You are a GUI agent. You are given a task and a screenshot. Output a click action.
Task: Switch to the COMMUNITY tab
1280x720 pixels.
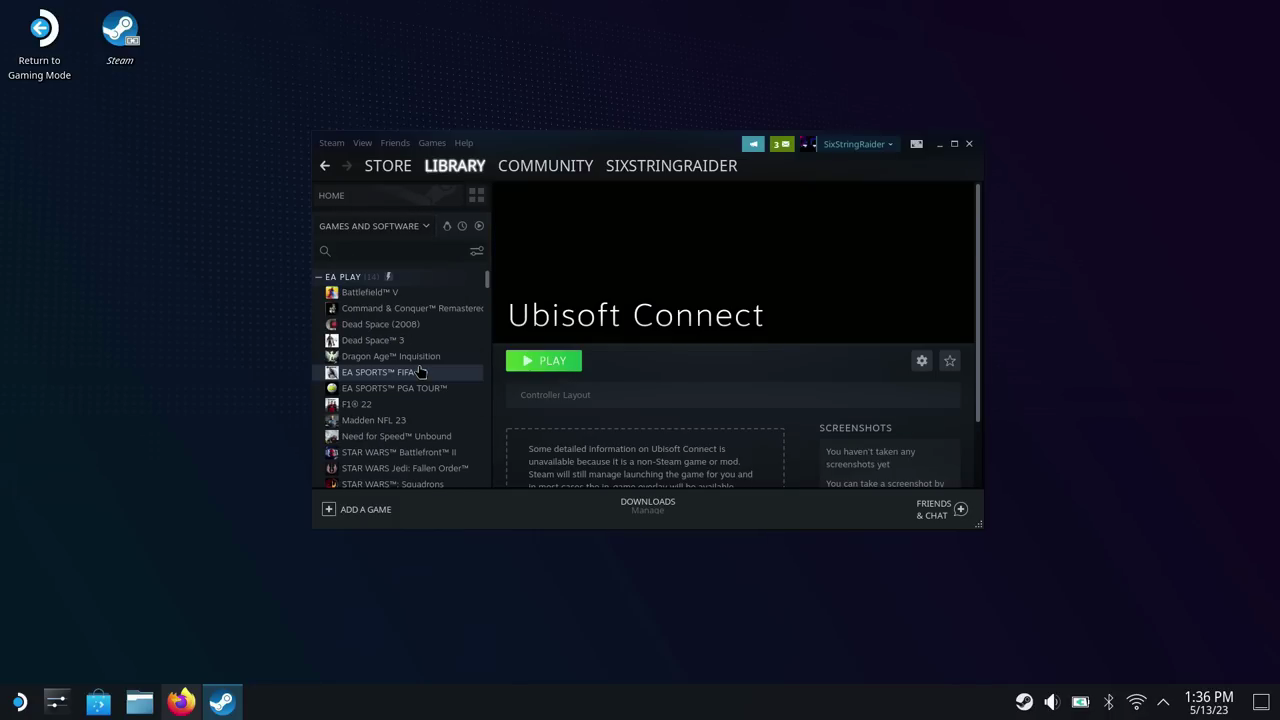point(545,166)
